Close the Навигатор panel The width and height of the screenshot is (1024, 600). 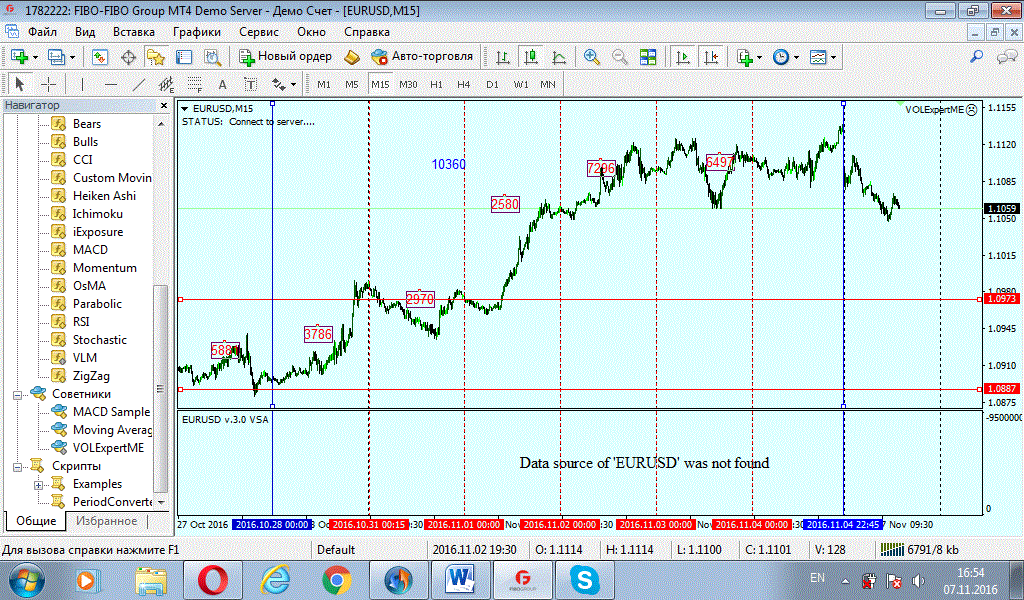point(164,105)
